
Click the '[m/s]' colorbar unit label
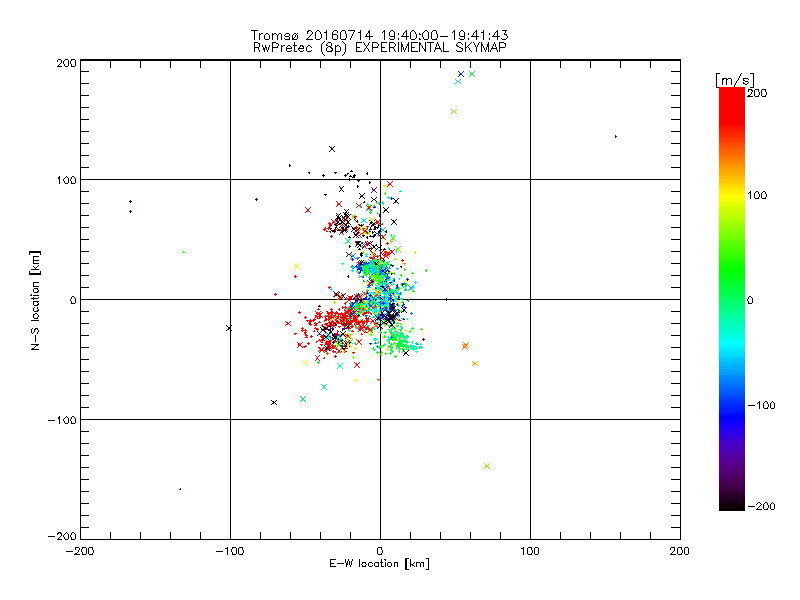pos(734,80)
